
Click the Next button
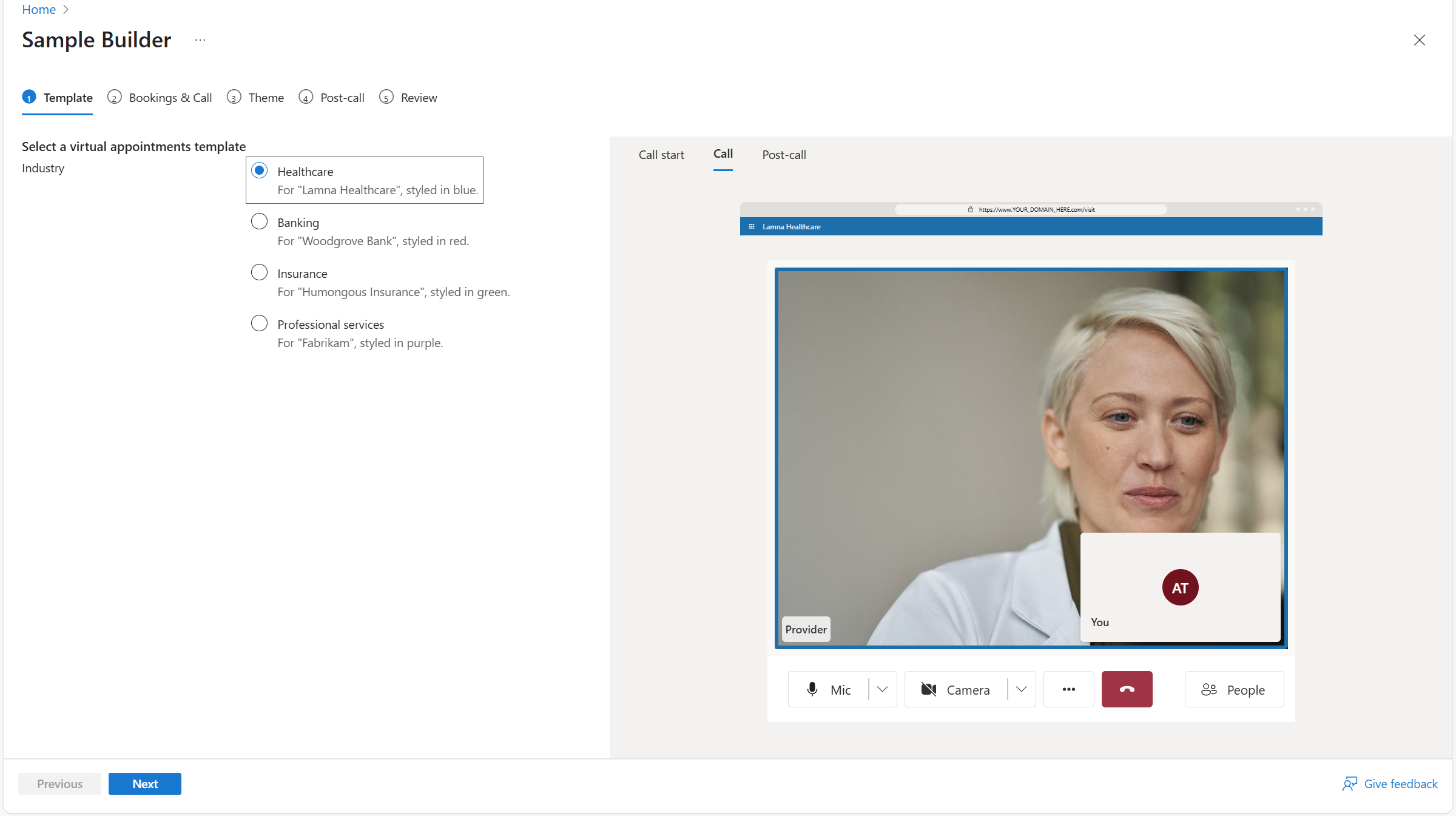[144, 783]
